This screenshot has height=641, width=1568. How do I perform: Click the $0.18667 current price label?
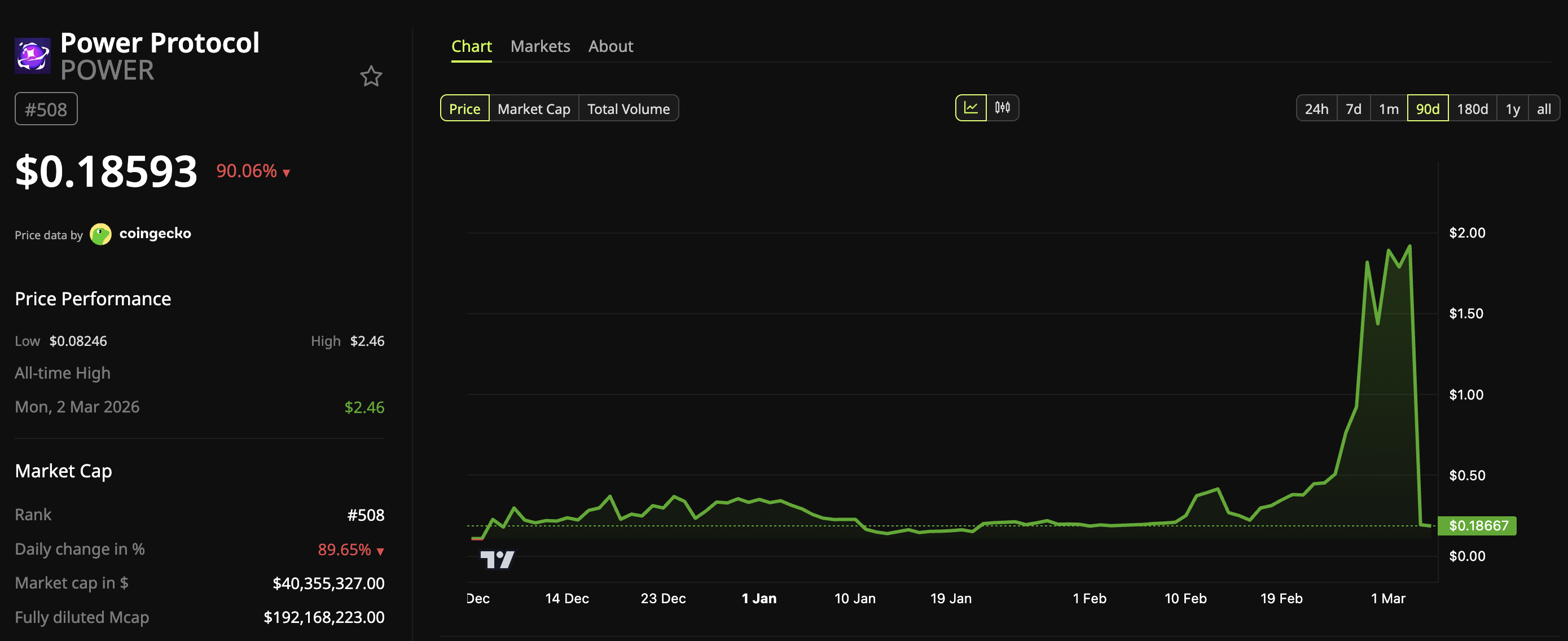[1477, 525]
